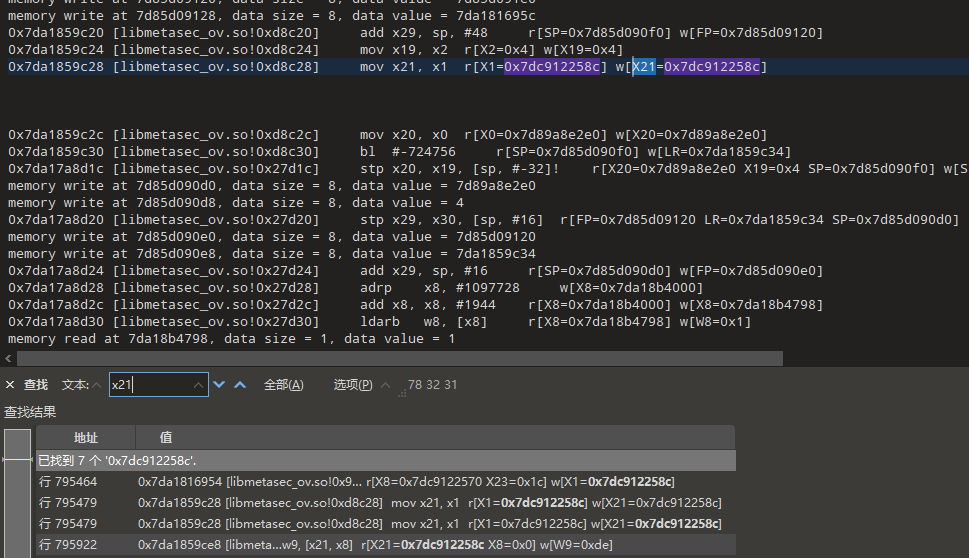This screenshot has height=558, width=969.
Task: Jump to next match with down arrow
Action: pos(219,385)
